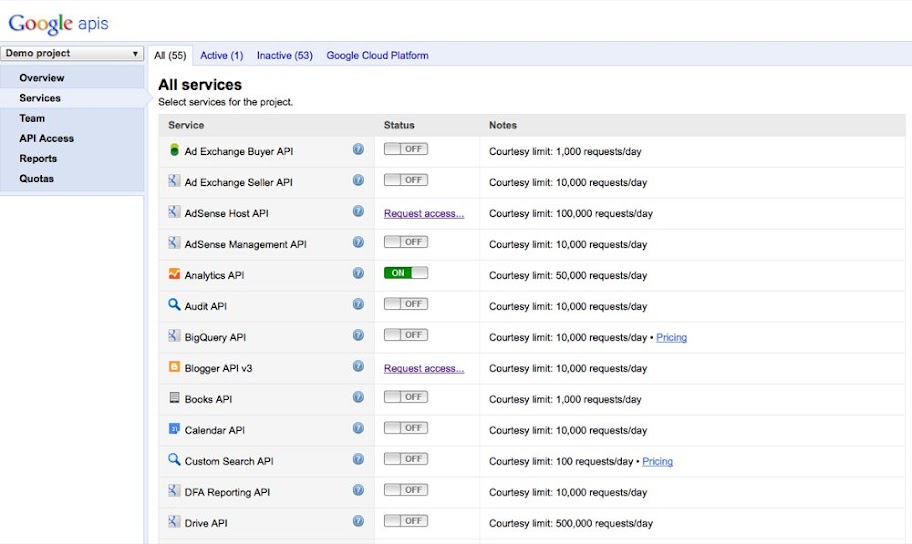Viewport: 912px width, 544px height.
Task: Turn off the Analytics API switch
Action: pyautogui.click(x=405, y=273)
